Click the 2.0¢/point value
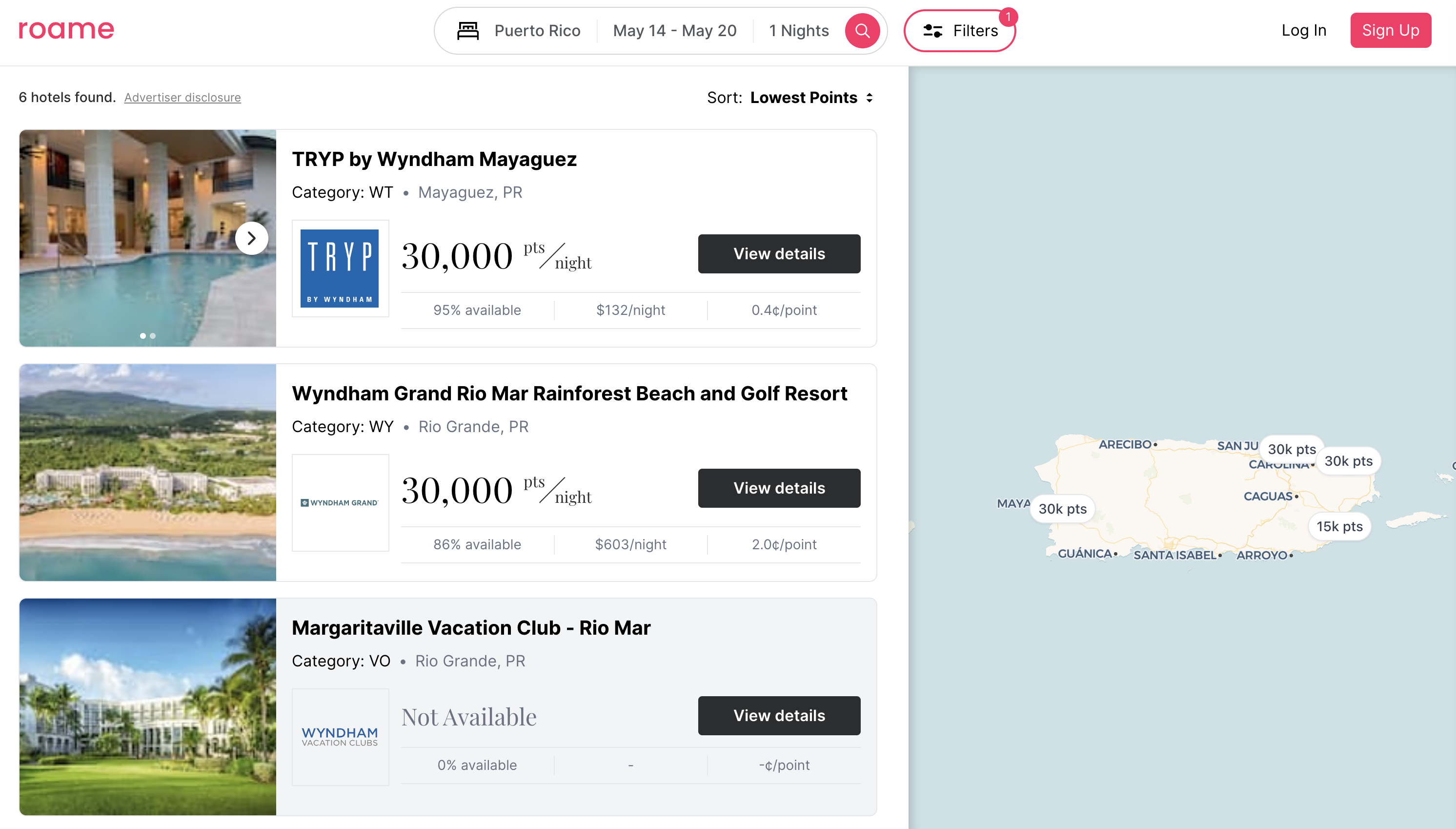The height and width of the screenshot is (829, 1456). (x=784, y=544)
